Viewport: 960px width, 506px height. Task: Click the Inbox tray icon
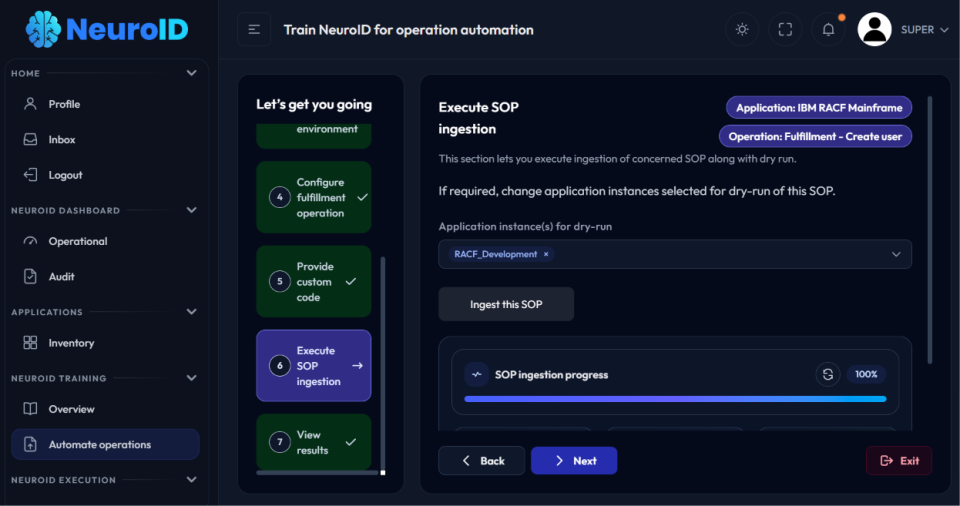[30, 139]
